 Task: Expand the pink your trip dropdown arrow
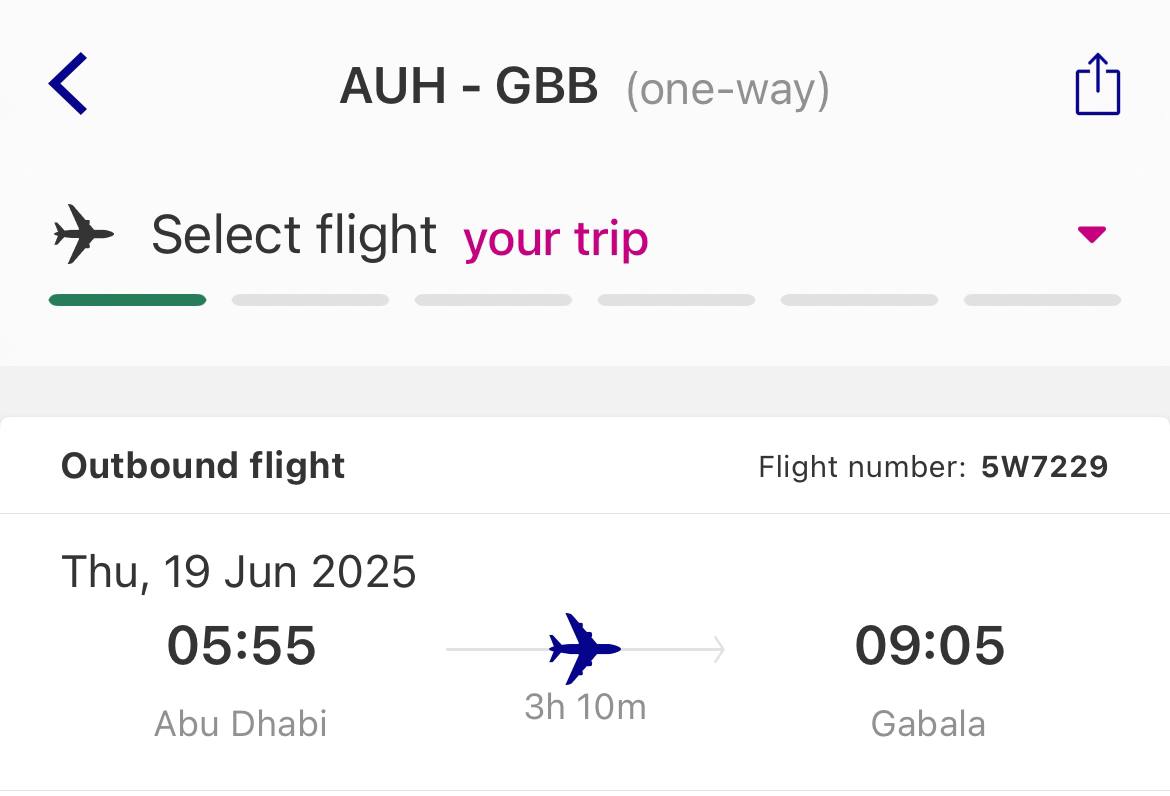pyautogui.click(x=1091, y=235)
